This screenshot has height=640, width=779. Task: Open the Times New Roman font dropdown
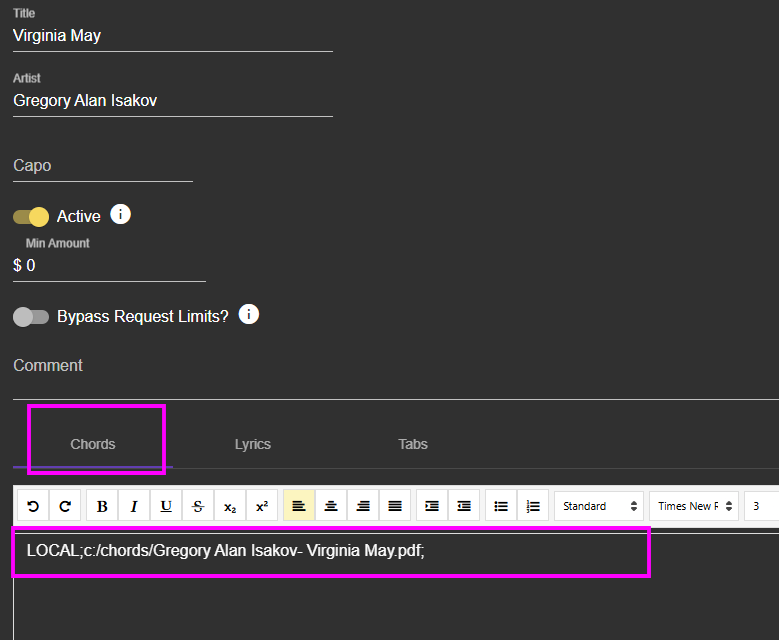tap(693, 506)
